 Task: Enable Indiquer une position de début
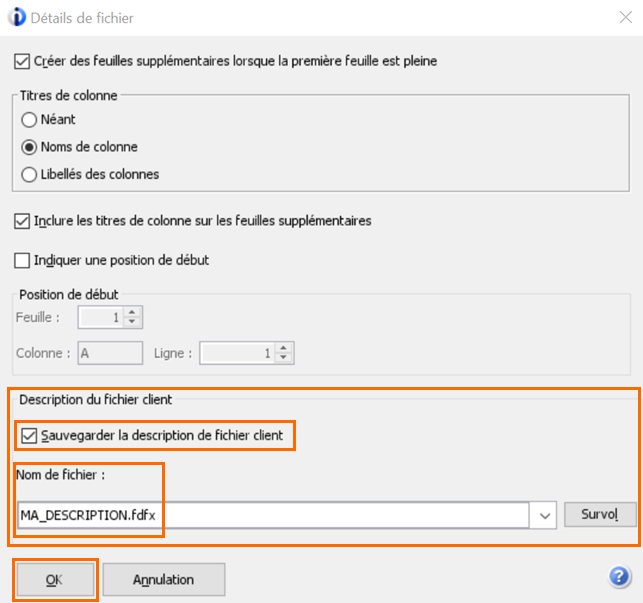tap(22, 260)
